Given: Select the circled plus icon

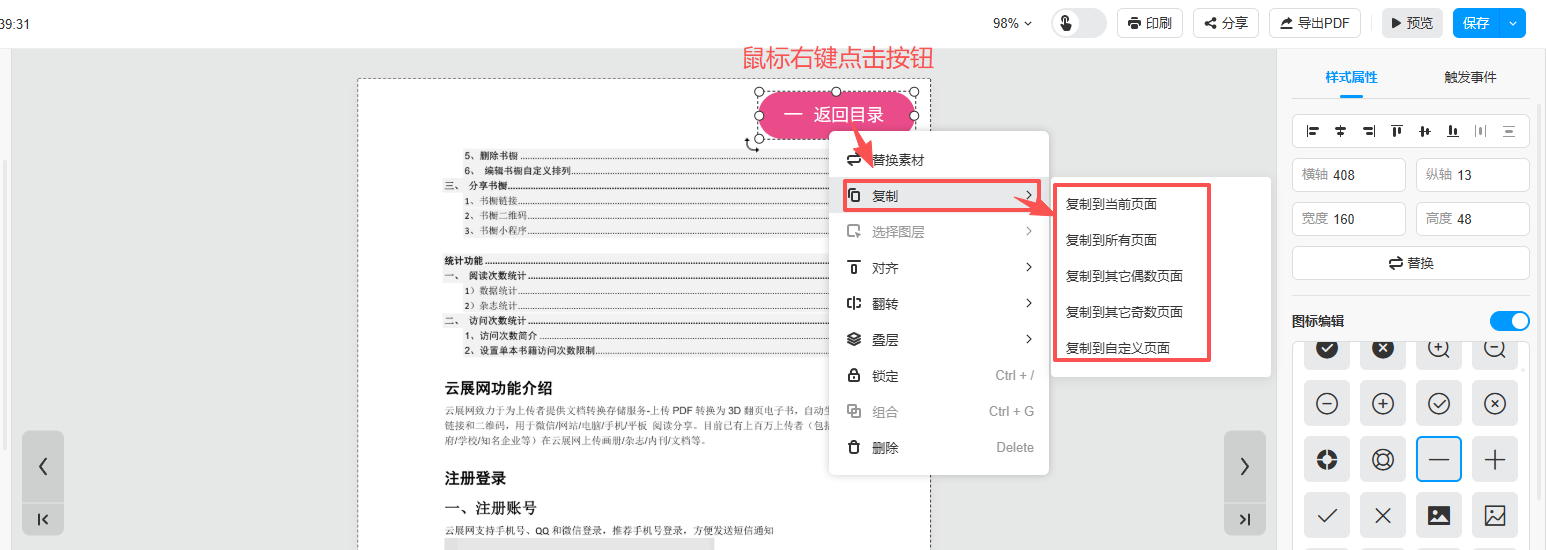Looking at the screenshot, I should (x=1383, y=404).
